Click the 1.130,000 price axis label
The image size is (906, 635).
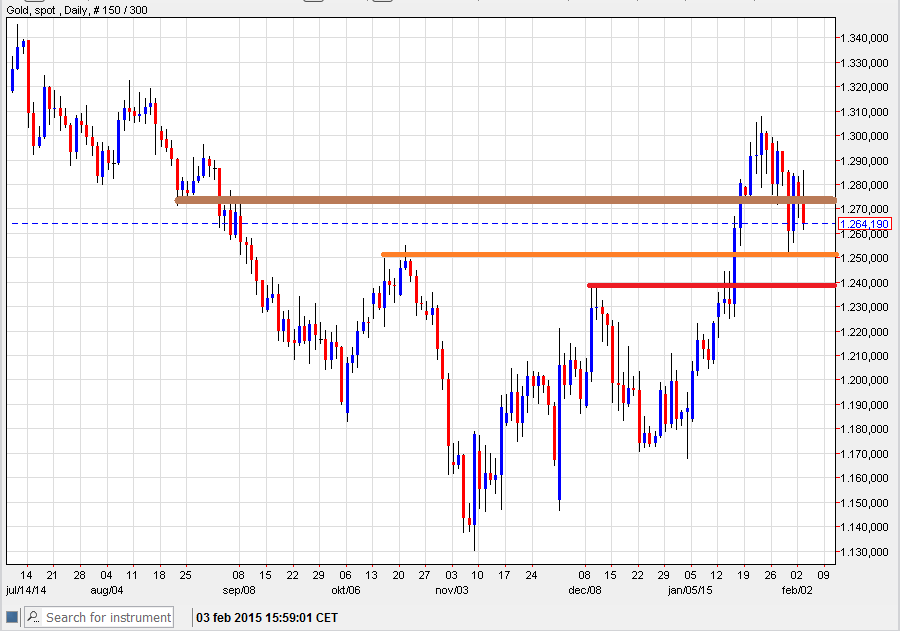point(864,552)
